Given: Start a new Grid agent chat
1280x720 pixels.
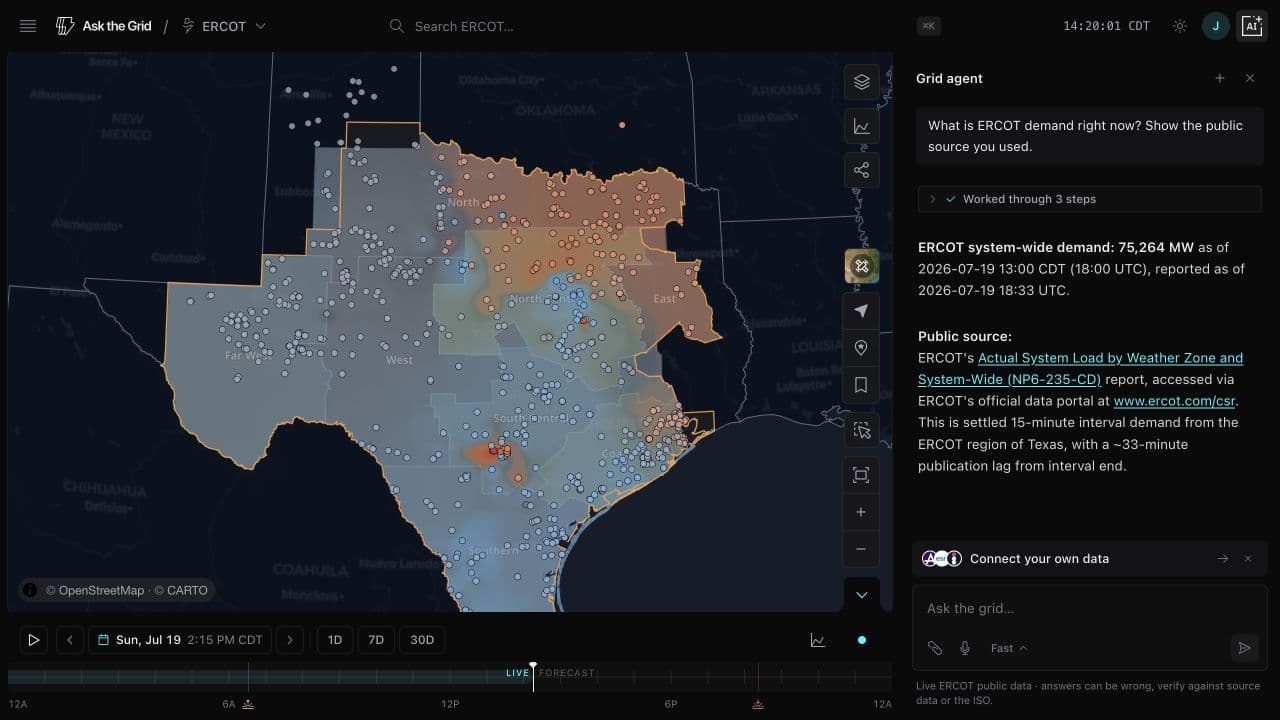Looking at the screenshot, I should click(x=1219, y=78).
